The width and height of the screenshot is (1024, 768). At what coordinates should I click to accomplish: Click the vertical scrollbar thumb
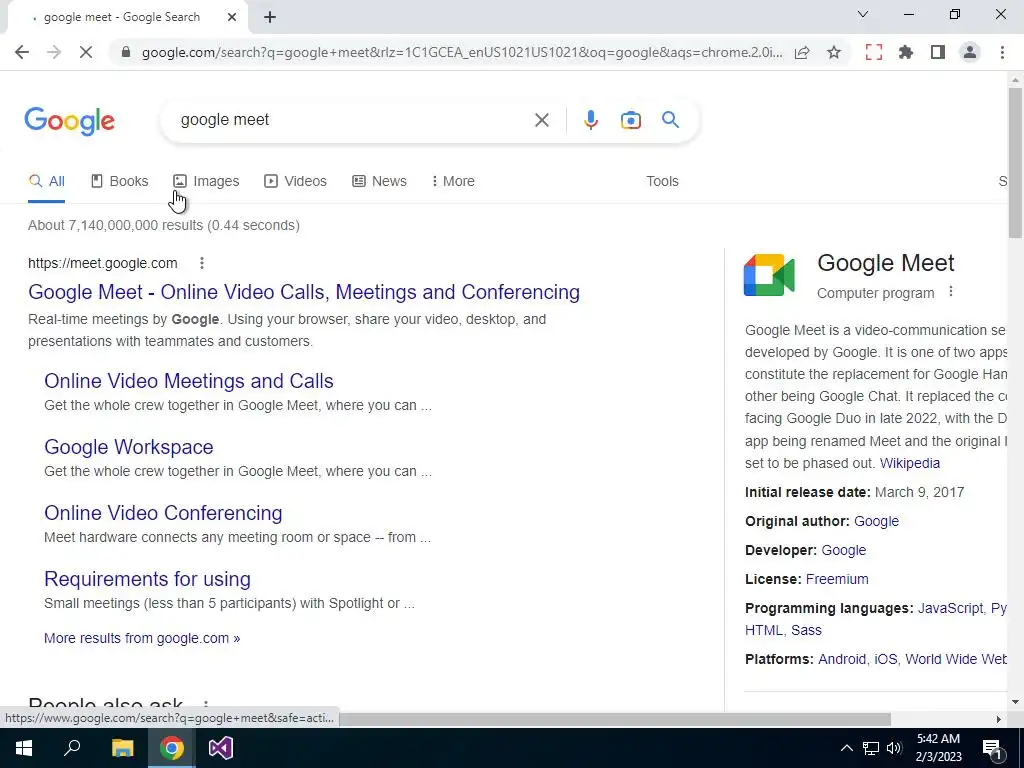click(1015, 162)
